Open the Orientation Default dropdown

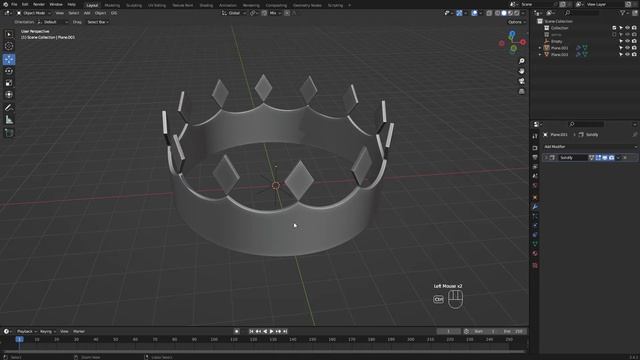coord(52,22)
